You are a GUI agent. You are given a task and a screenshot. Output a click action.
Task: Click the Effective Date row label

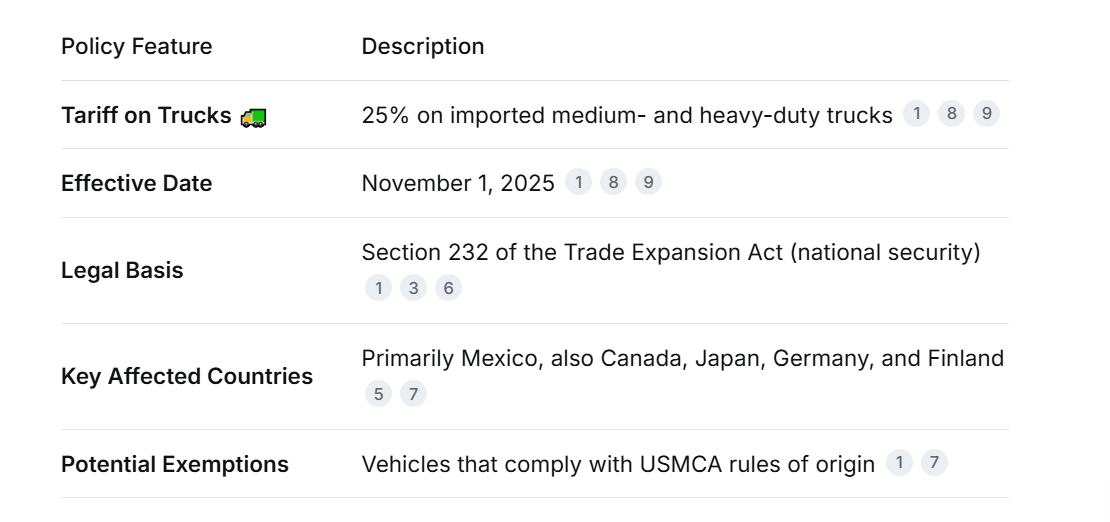[136, 183]
